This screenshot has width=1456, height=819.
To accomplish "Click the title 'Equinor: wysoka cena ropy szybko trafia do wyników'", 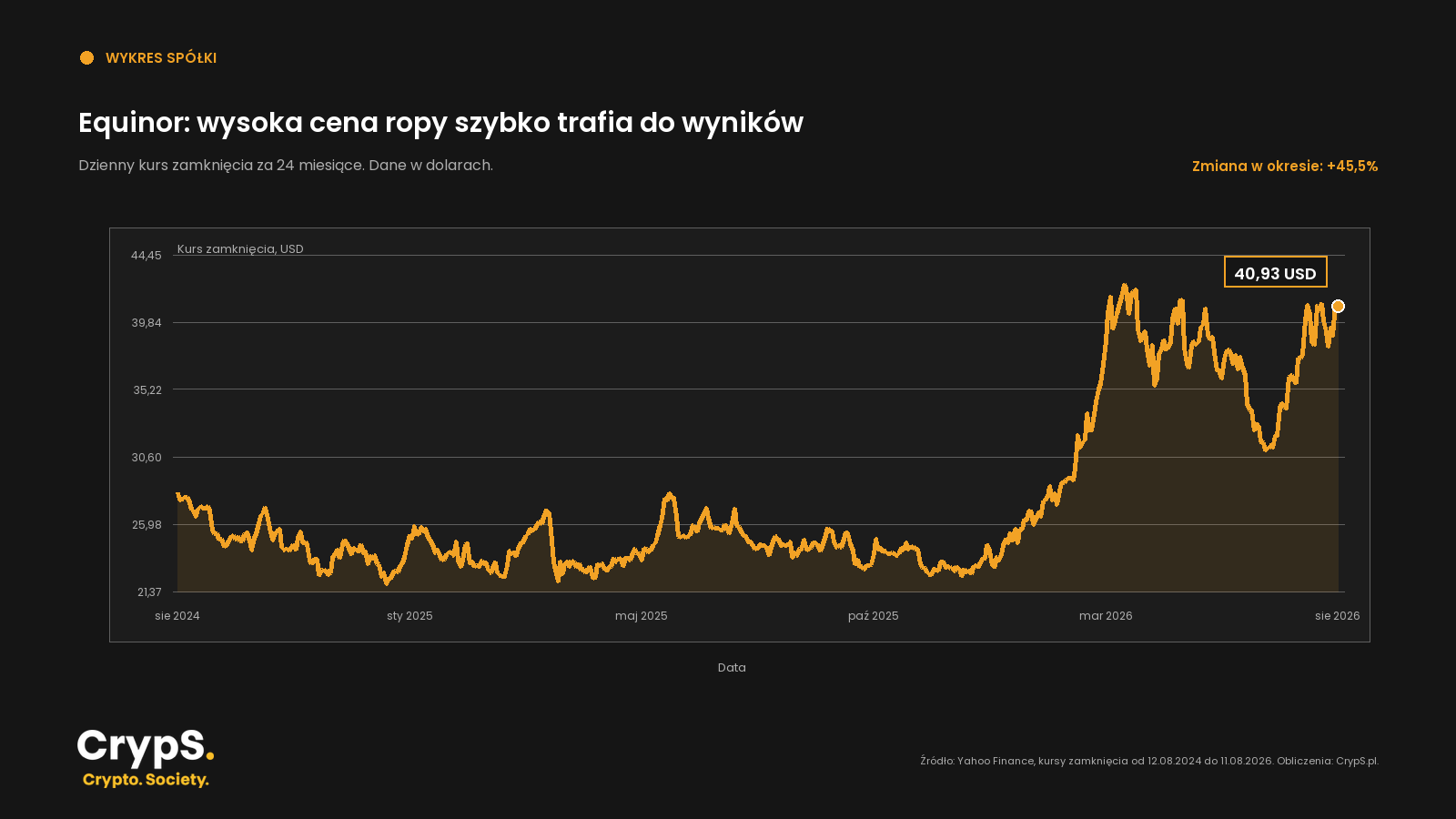I will point(440,122).
